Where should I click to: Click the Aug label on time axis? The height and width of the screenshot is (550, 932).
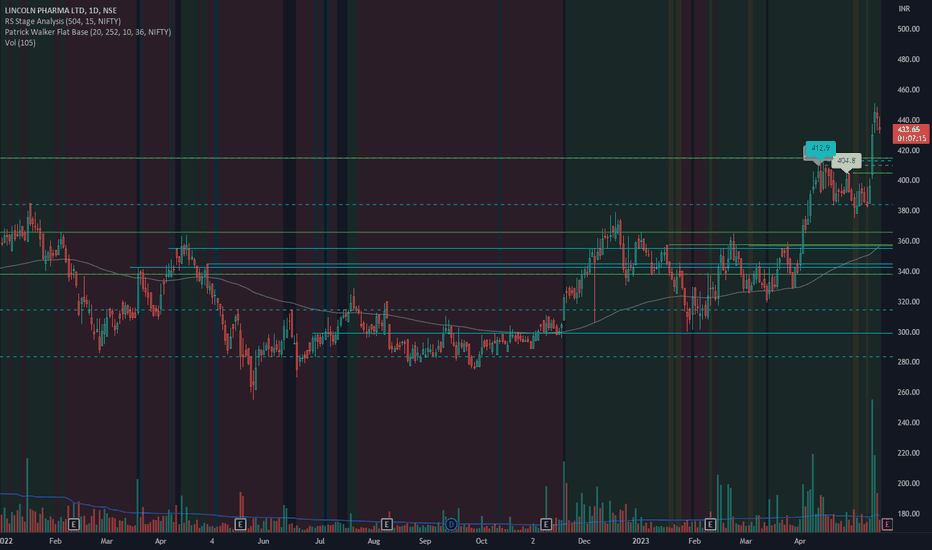pyautogui.click(x=373, y=541)
